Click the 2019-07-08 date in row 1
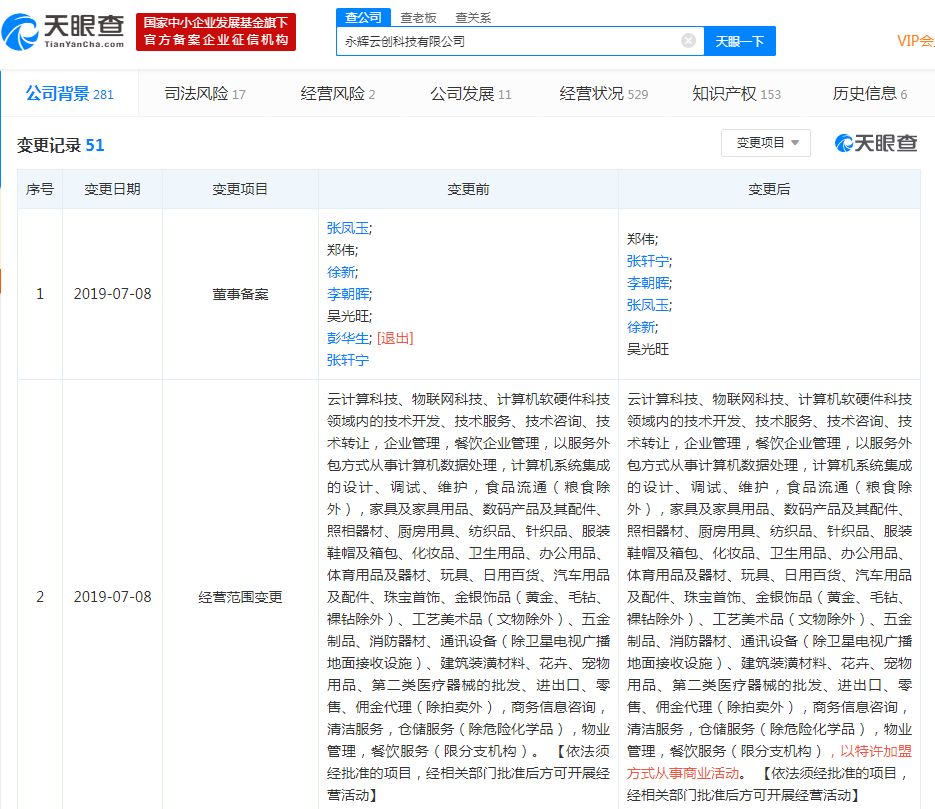The height and width of the screenshot is (809, 935). 112,294
